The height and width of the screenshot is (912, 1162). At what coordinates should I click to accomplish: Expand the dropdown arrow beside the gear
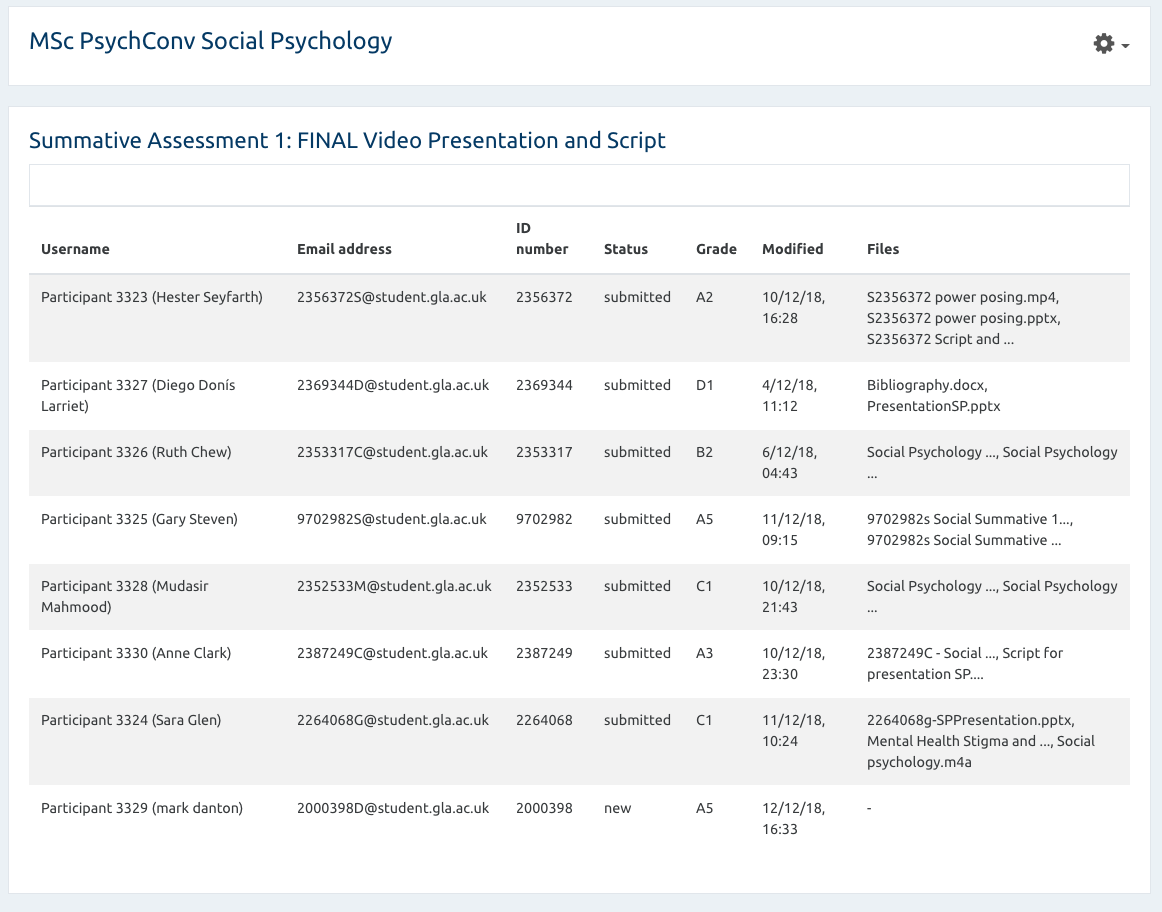click(x=1125, y=46)
